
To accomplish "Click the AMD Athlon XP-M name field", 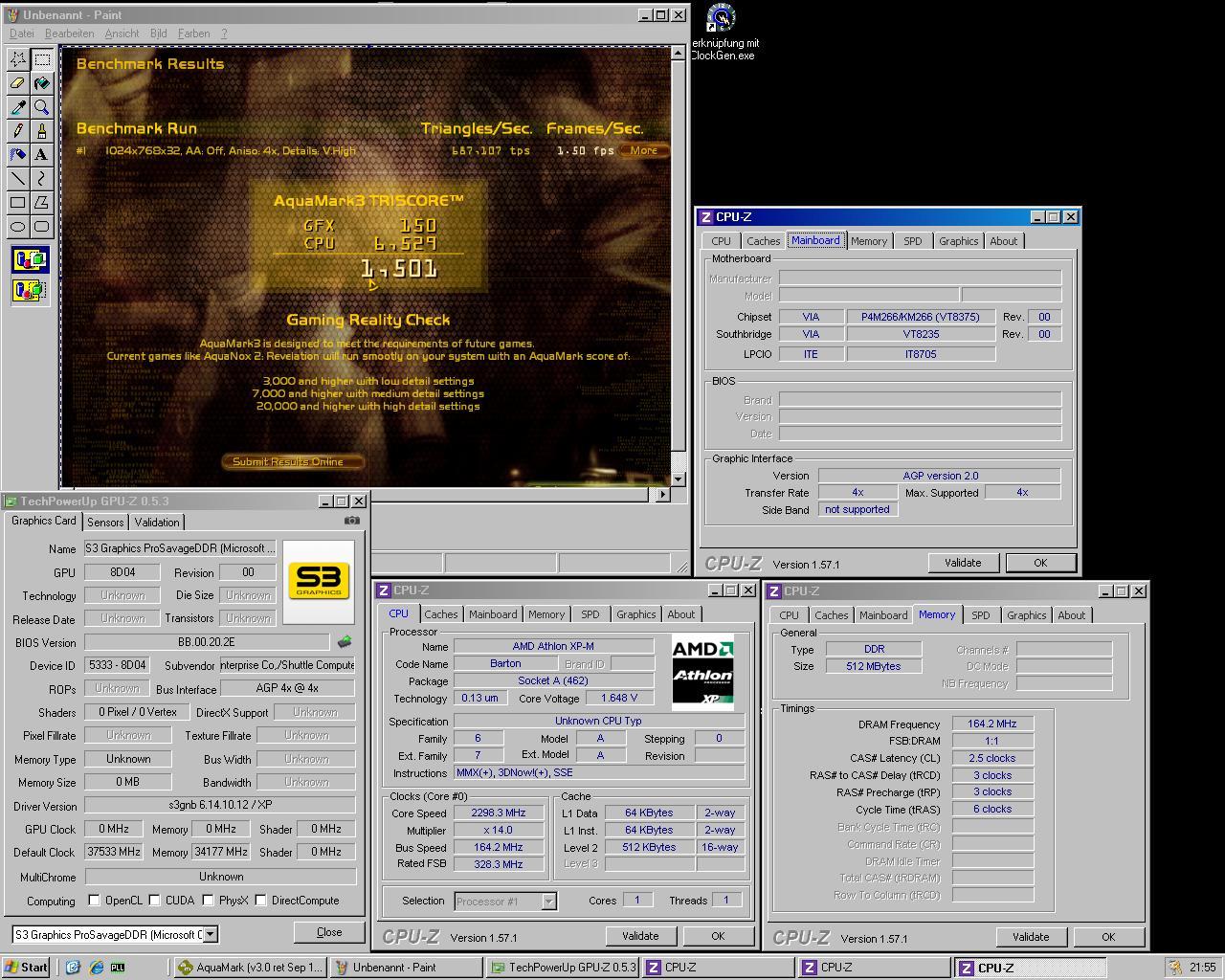I will coord(553,647).
